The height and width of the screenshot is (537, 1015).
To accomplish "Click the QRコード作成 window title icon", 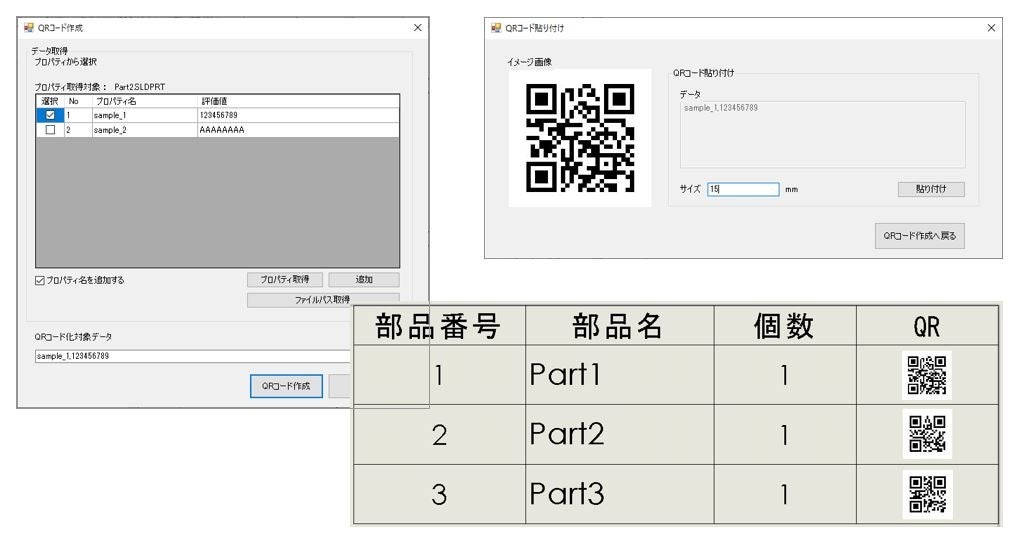I will tap(28, 28).
